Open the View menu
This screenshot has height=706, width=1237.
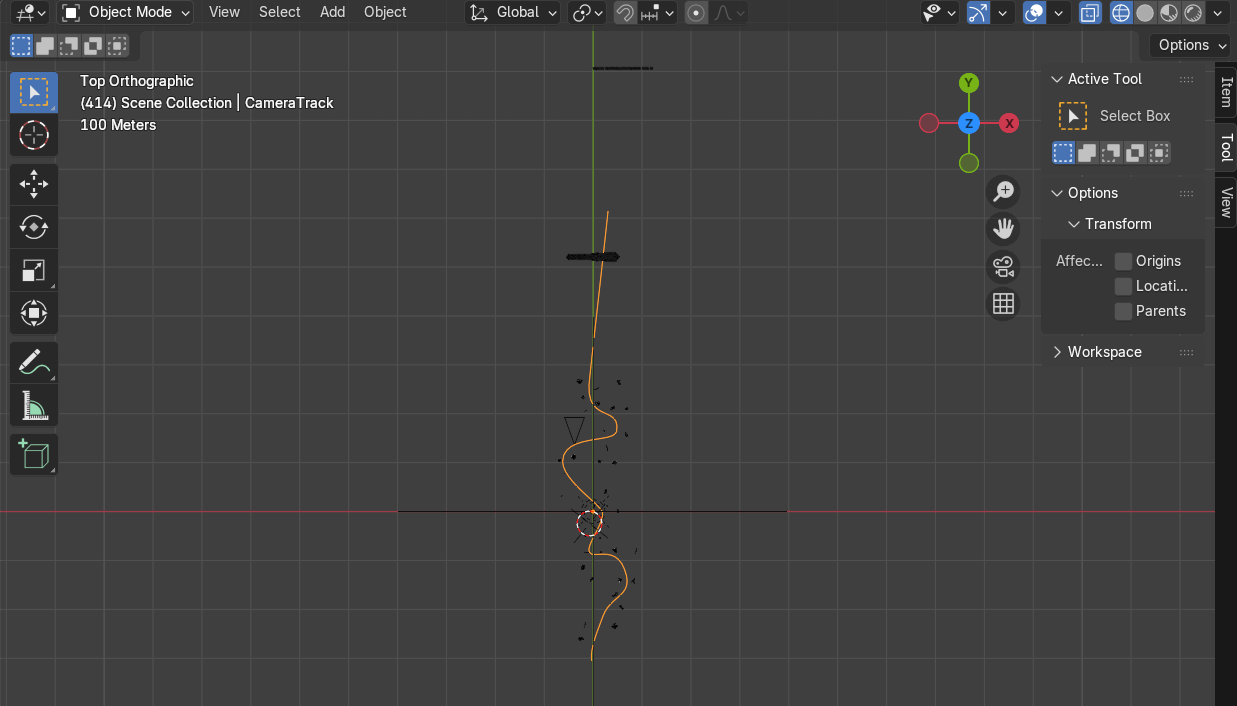click(224, 12)
